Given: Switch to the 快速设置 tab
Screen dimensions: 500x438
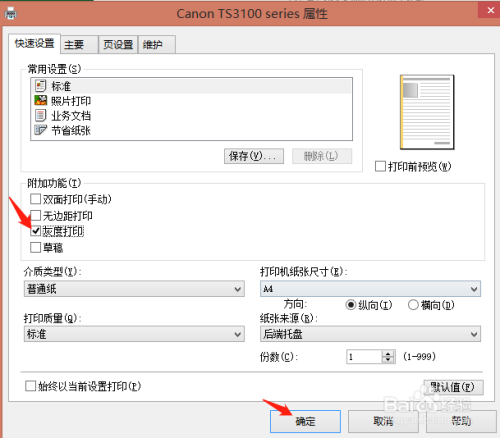Looking at the screenshot, I should point(34,43).
